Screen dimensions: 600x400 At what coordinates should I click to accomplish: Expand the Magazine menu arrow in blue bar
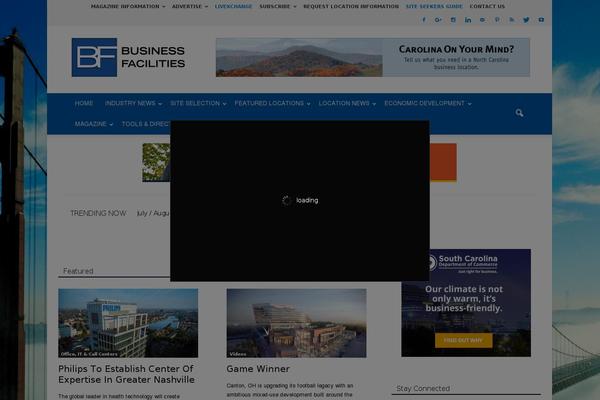[111, 125]
